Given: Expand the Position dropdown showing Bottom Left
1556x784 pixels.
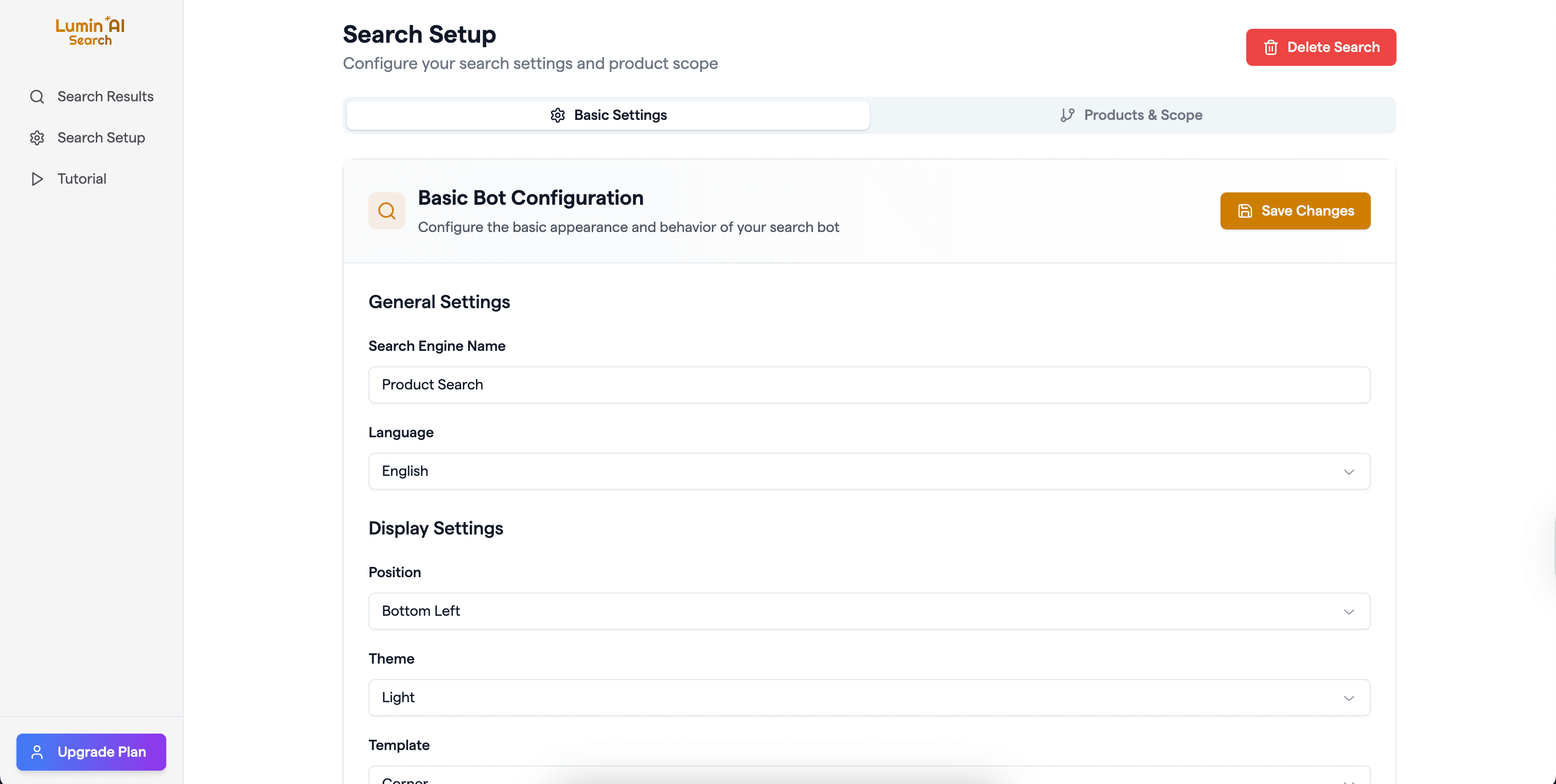Looking at the screenshot, I should [869, 611].
